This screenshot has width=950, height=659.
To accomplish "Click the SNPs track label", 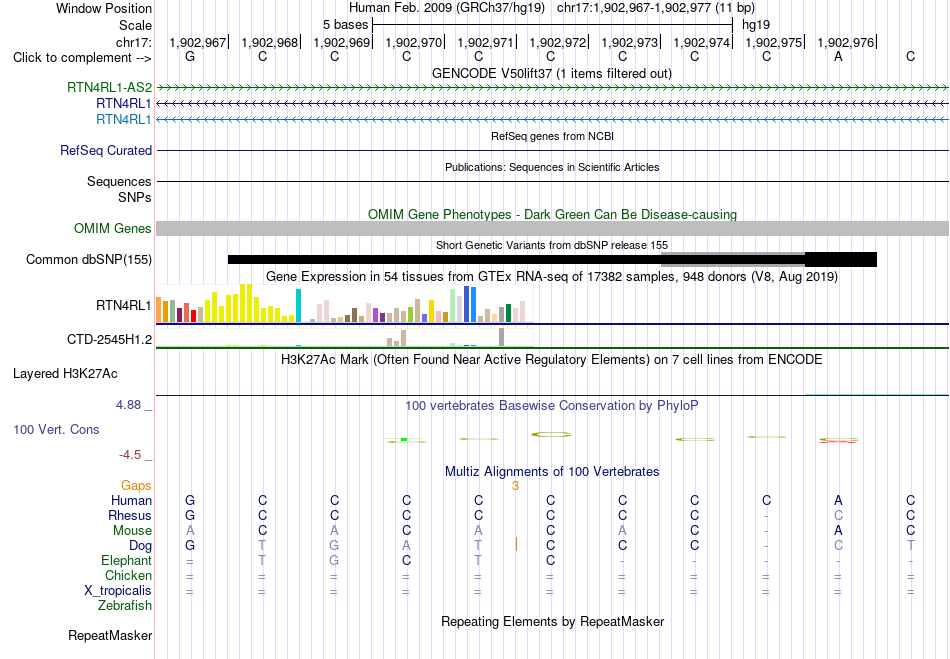I will click(135, 197).
